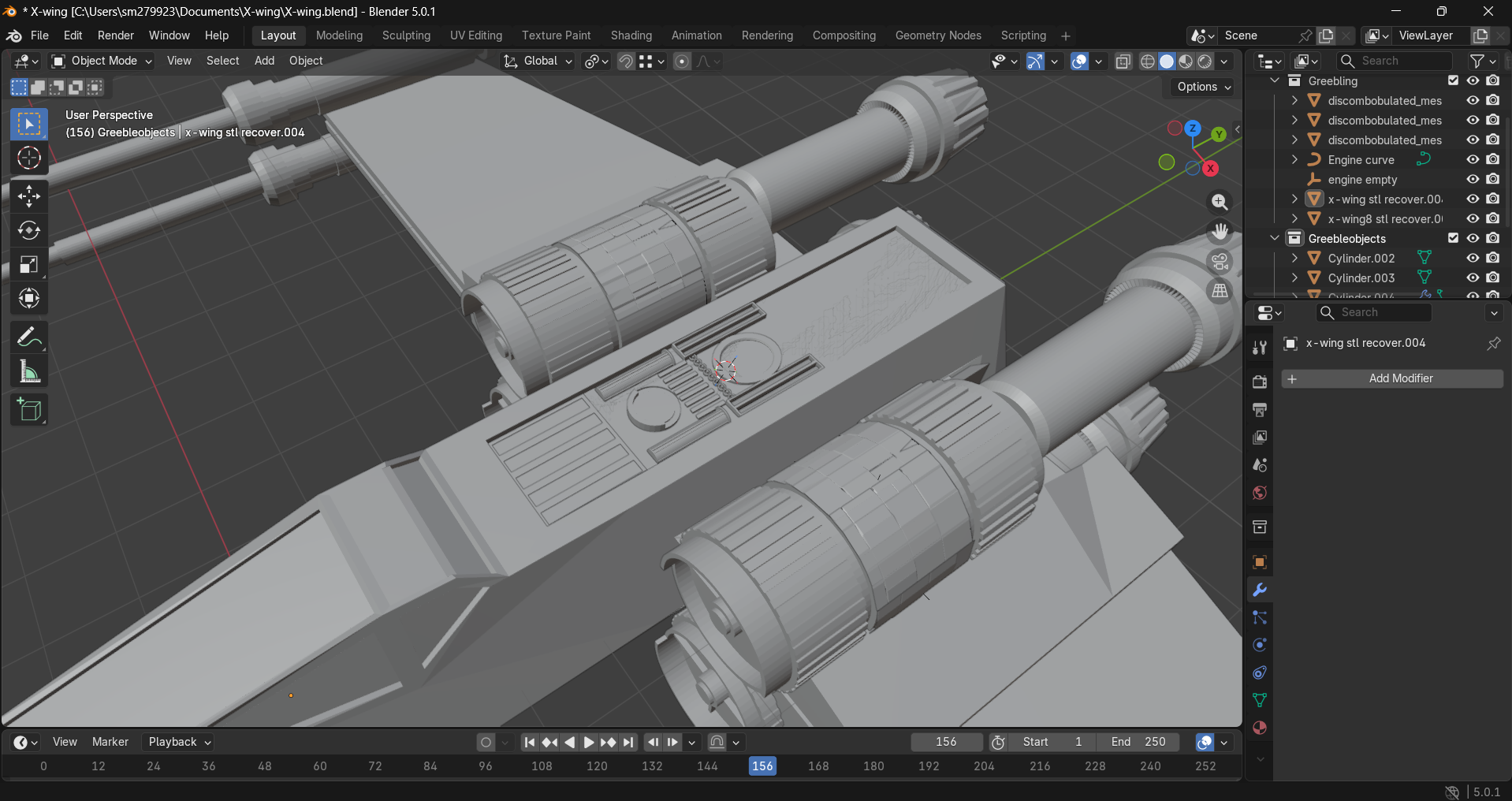Open the Render menu
This screenshot has height=801, width=1512.
click(x=116, y=35)
